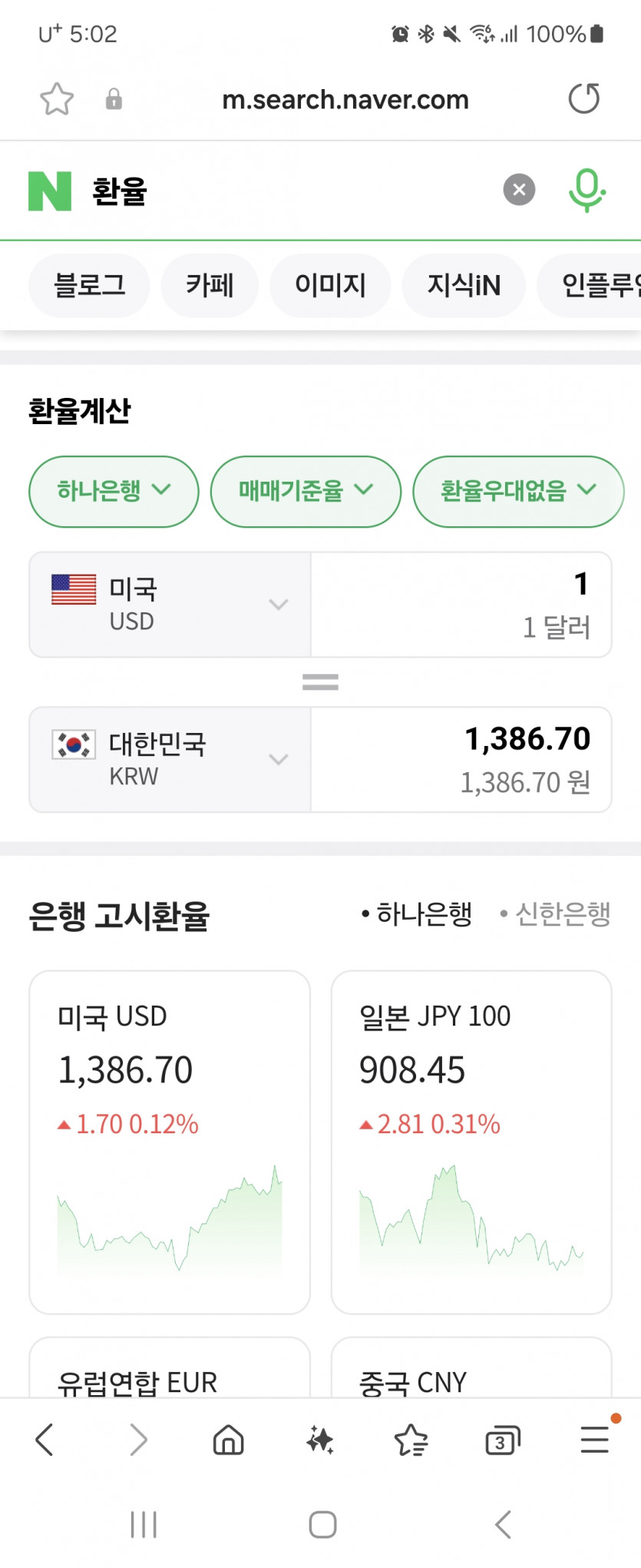Edit the USD amount input field
Viewport: 641px width, 1568px height.
pos(461,605)
